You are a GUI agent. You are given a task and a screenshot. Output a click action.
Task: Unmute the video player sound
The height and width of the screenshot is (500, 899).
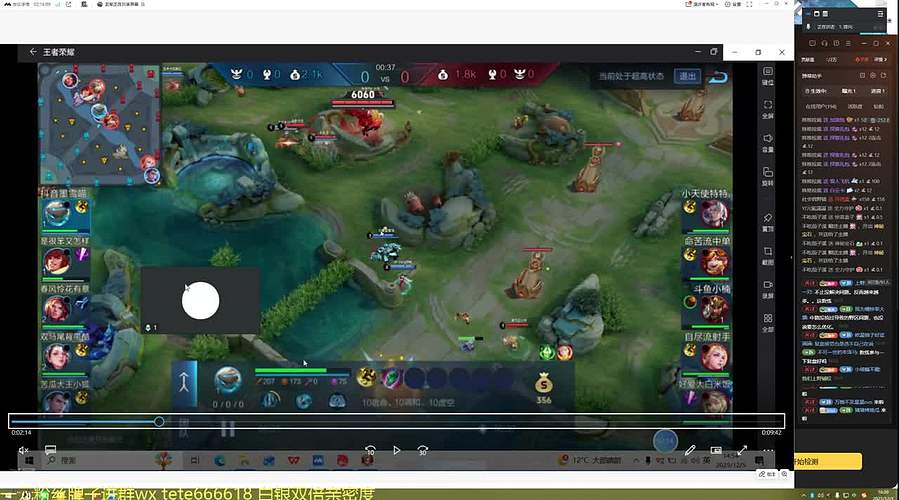click(x=24, y=451)
